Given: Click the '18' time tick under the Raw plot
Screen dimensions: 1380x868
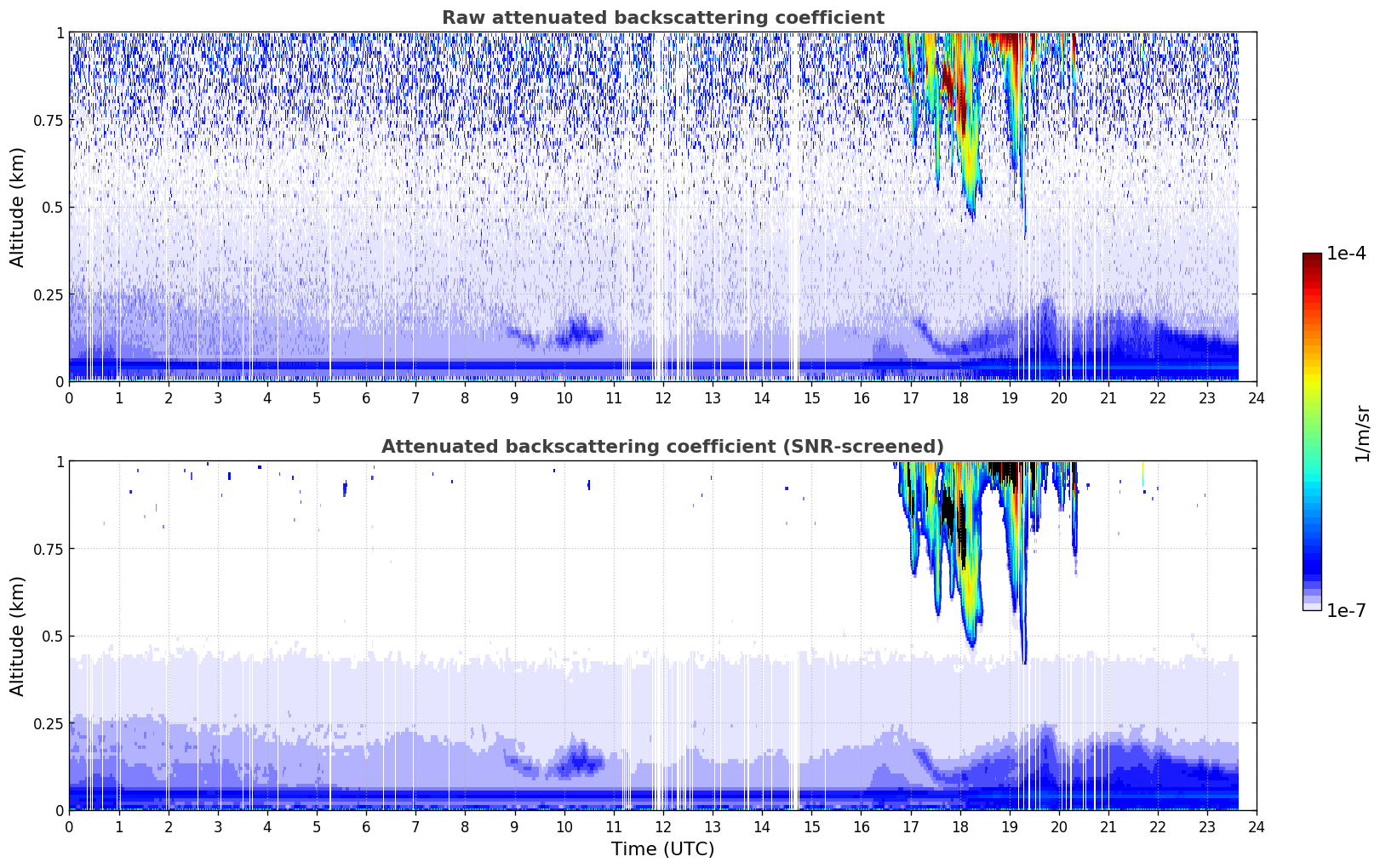Looking at the screenshot, I should (x=959, y=397).
